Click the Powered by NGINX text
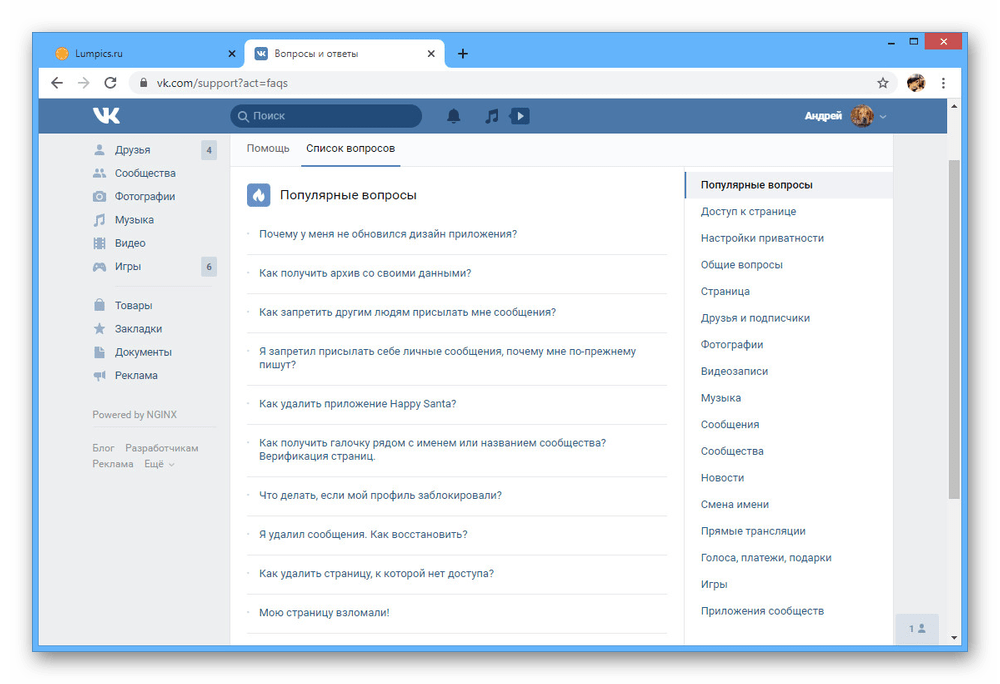 pos(135,415)
